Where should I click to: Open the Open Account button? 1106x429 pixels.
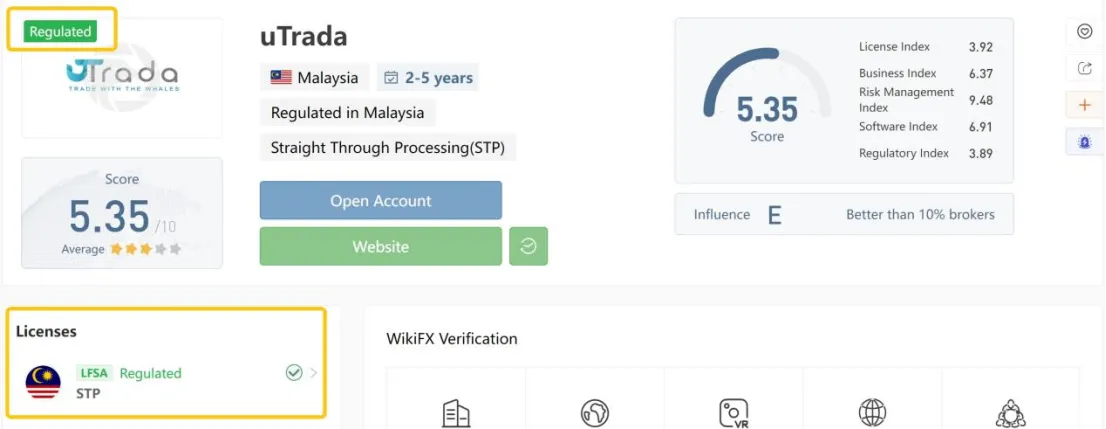[x=381, y=200]
